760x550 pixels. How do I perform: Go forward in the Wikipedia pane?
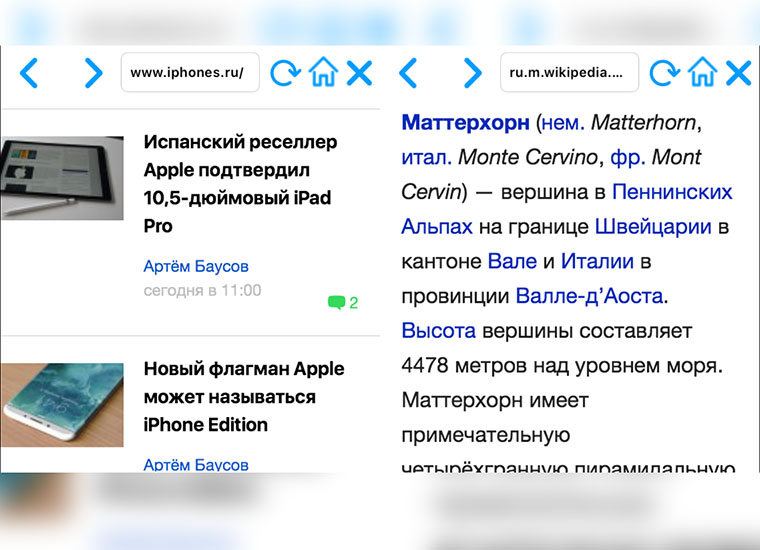click(x=472, y=72)
